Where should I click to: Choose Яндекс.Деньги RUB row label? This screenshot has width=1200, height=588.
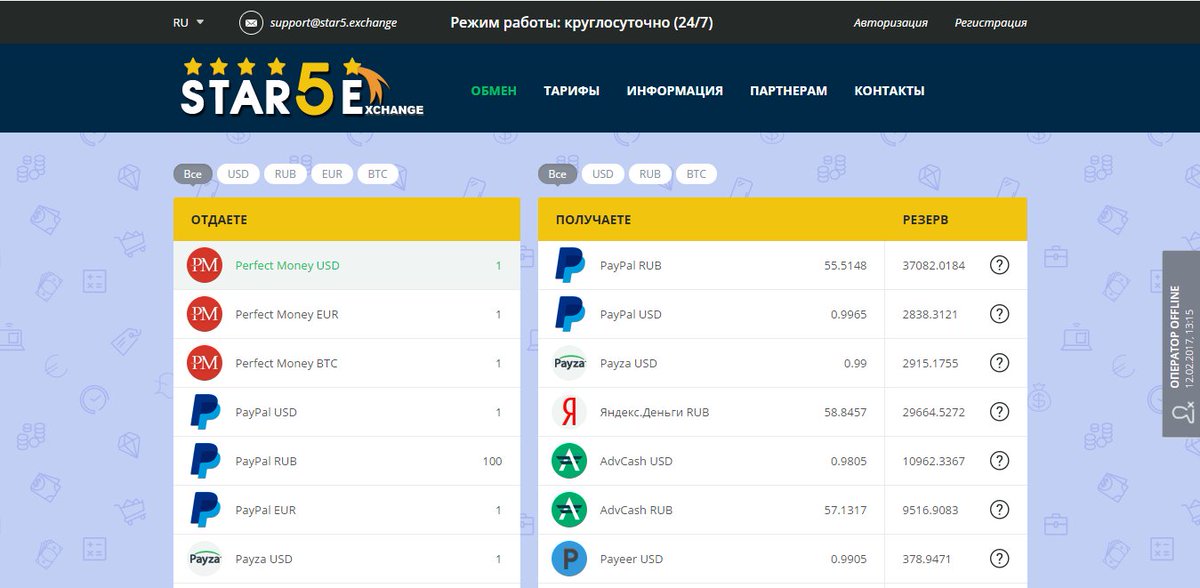click(655, 412)
